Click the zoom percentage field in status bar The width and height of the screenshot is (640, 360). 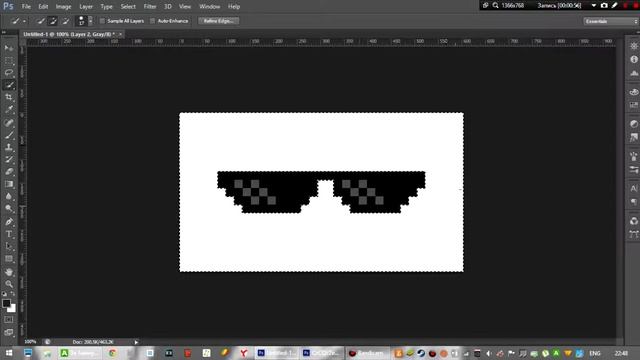click(30, 342)
